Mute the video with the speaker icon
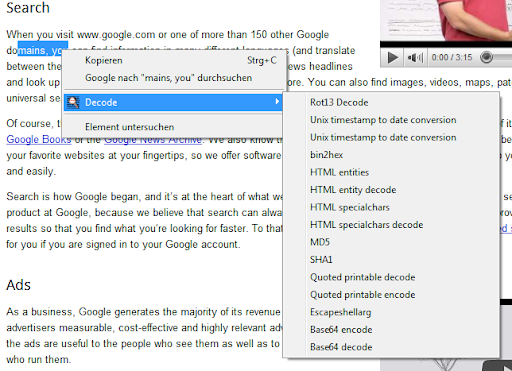 point(415,58)
